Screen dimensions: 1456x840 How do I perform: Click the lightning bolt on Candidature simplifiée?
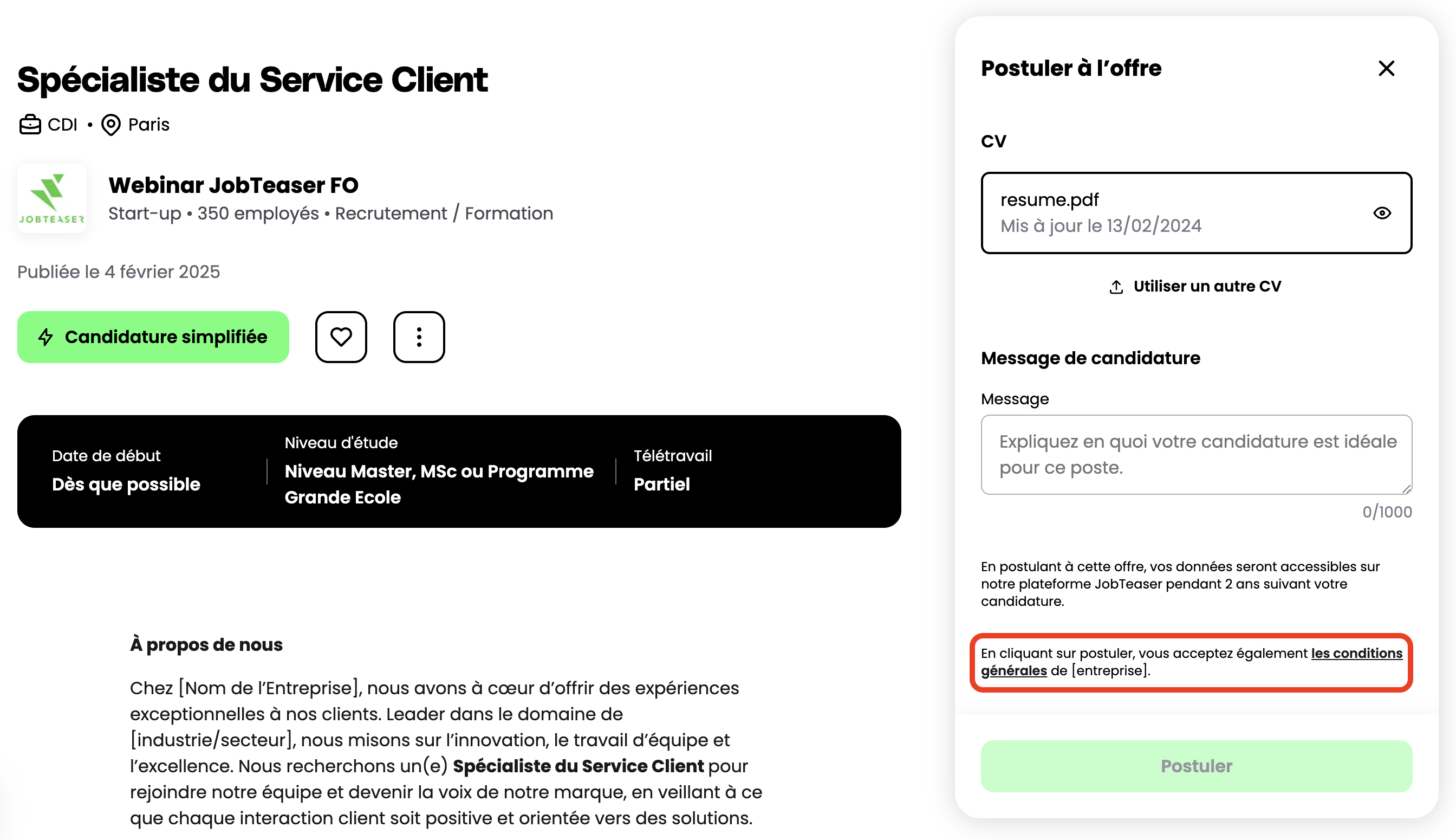45,337
